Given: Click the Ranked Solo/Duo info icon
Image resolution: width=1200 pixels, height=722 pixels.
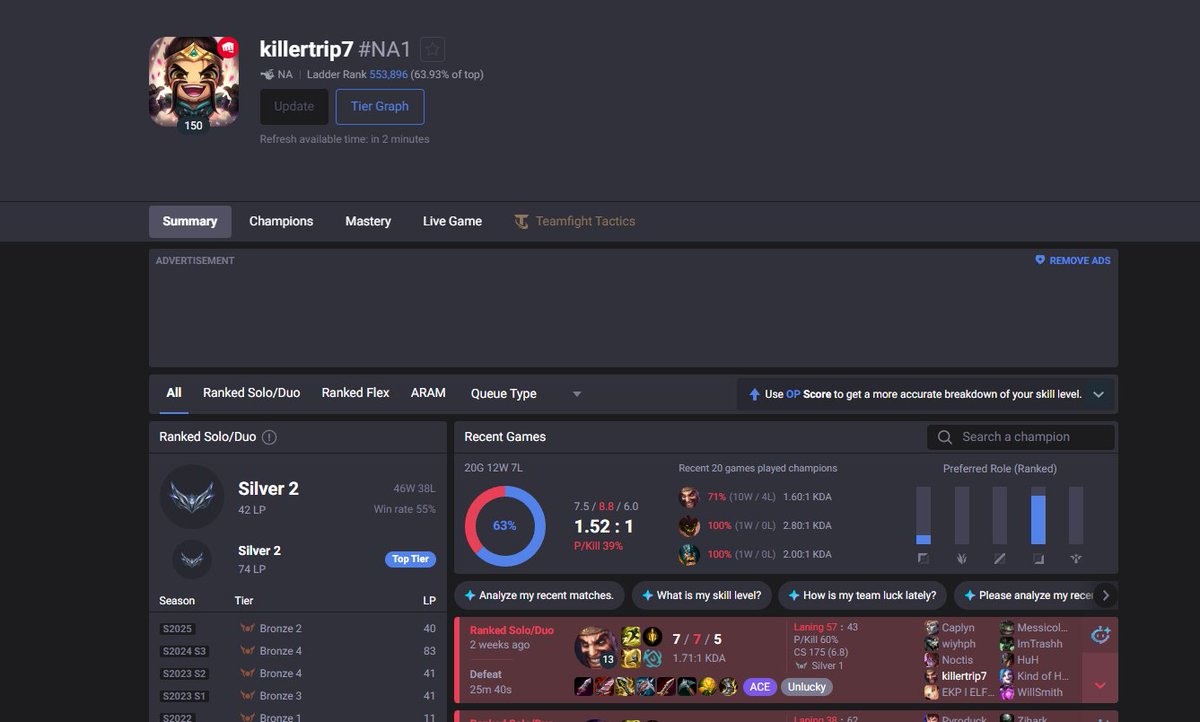Looking at the screenshot, I should pyautogui.click(x=269, y=437).
